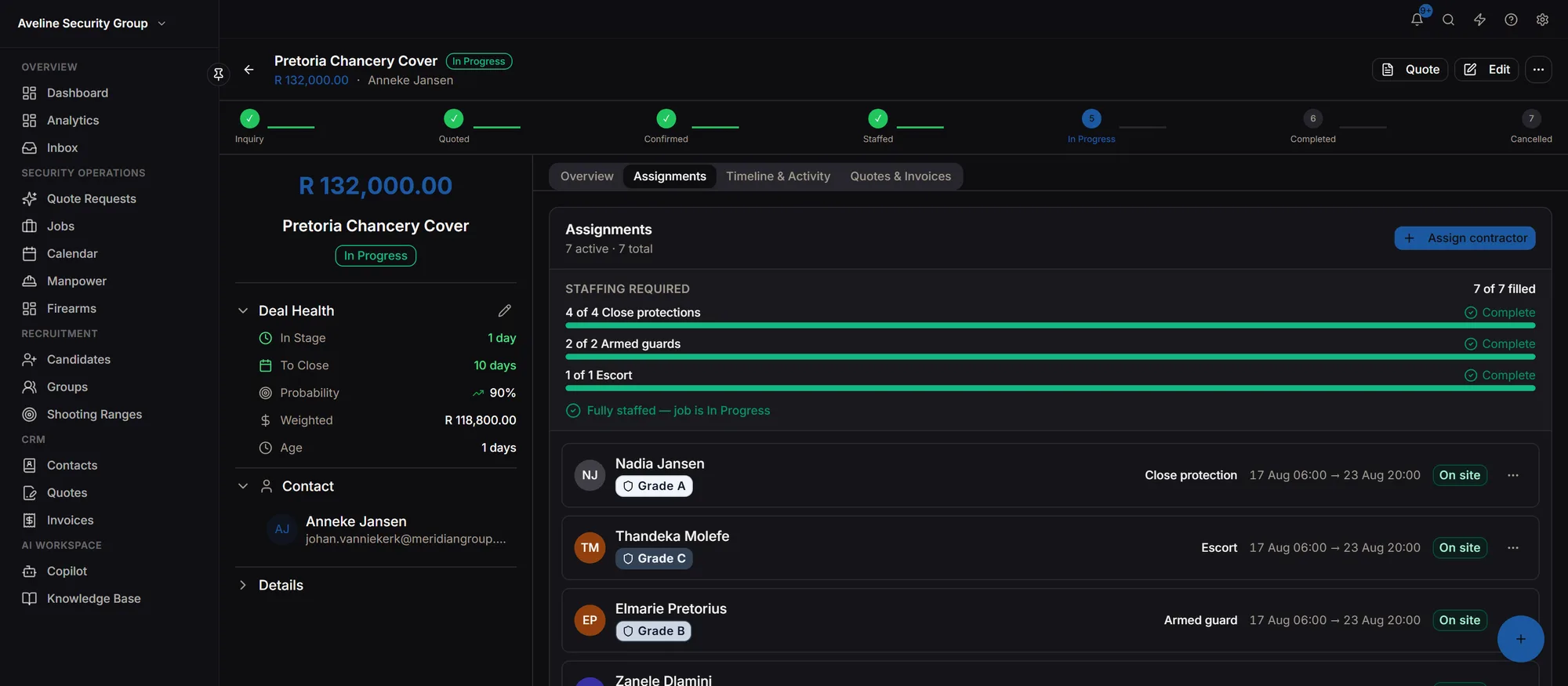Click Grade A badge for Nadia Jansen
This screenshot has height=686, width=1568.
[x=654, y=486]
